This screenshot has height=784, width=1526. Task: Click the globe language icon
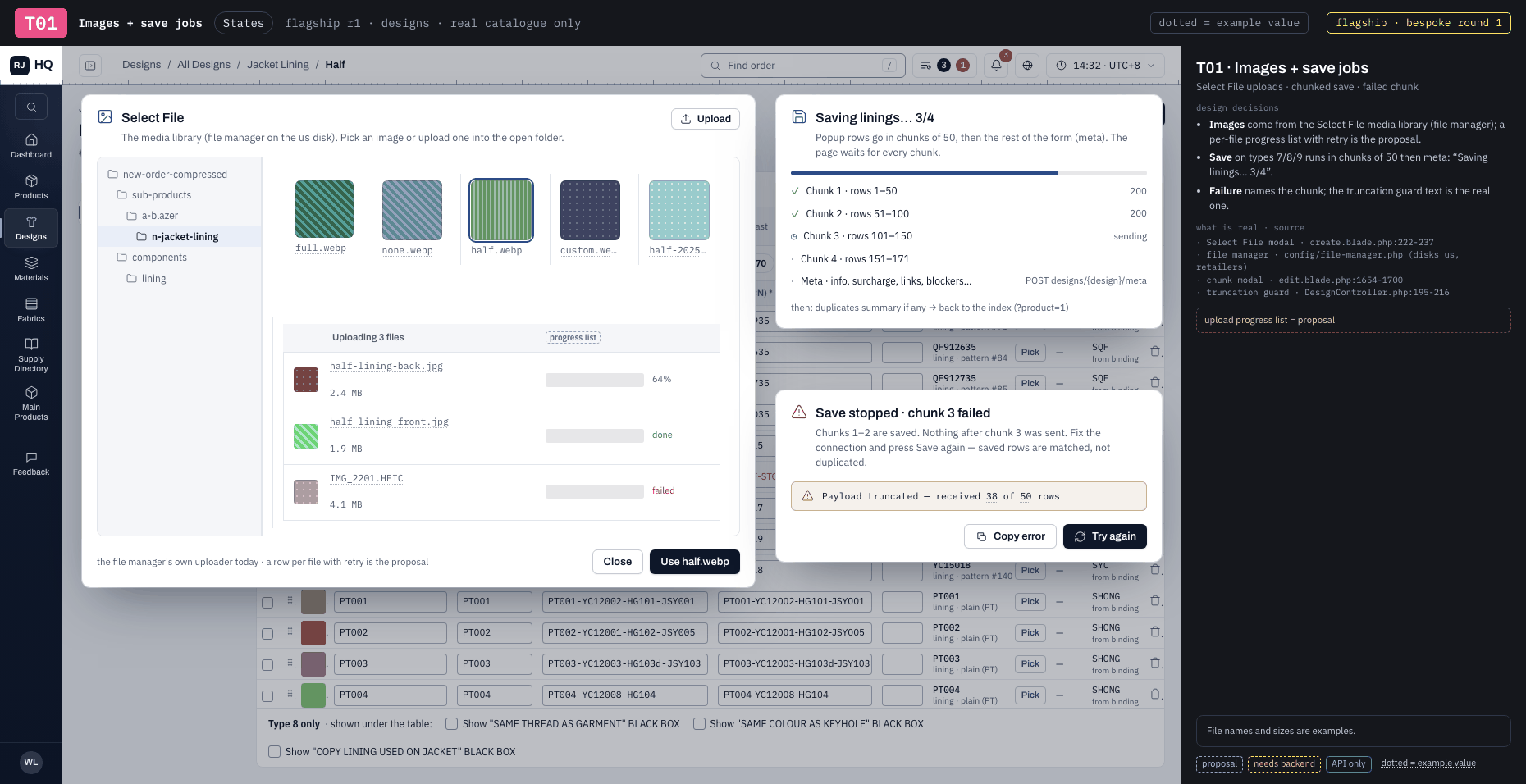coord(1027,65)
